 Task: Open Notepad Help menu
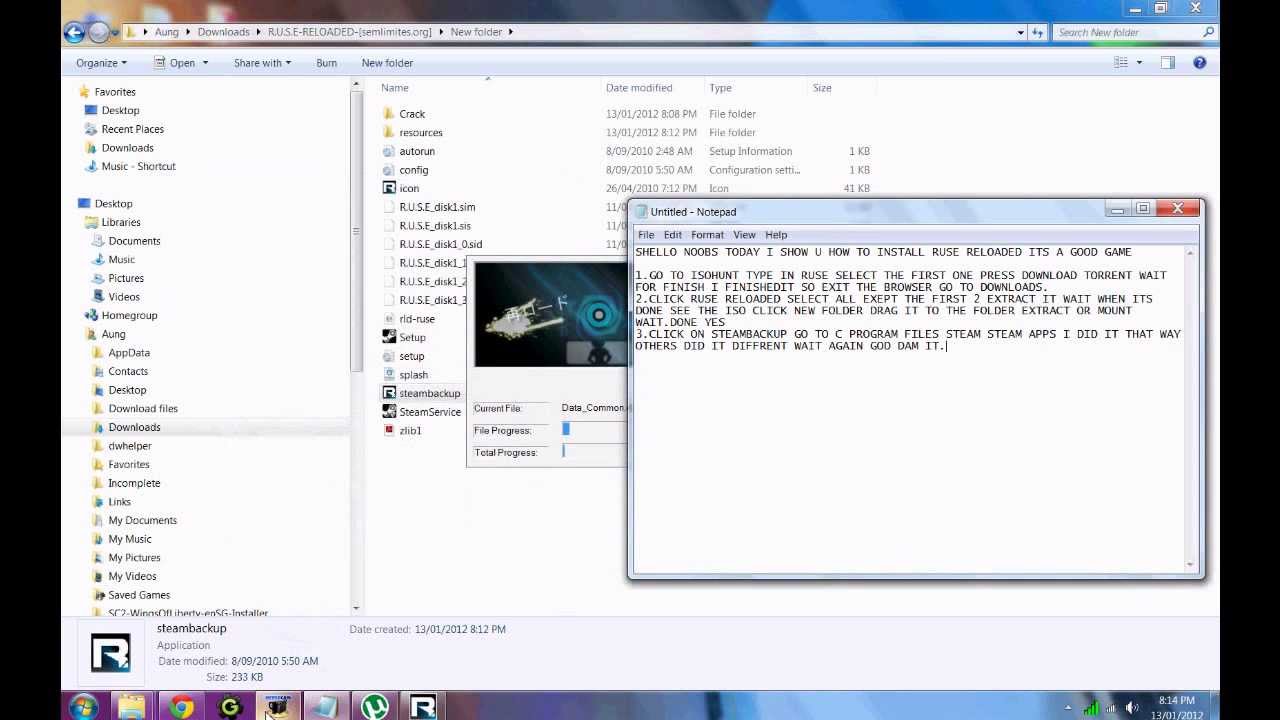click(x=776, y=235)
